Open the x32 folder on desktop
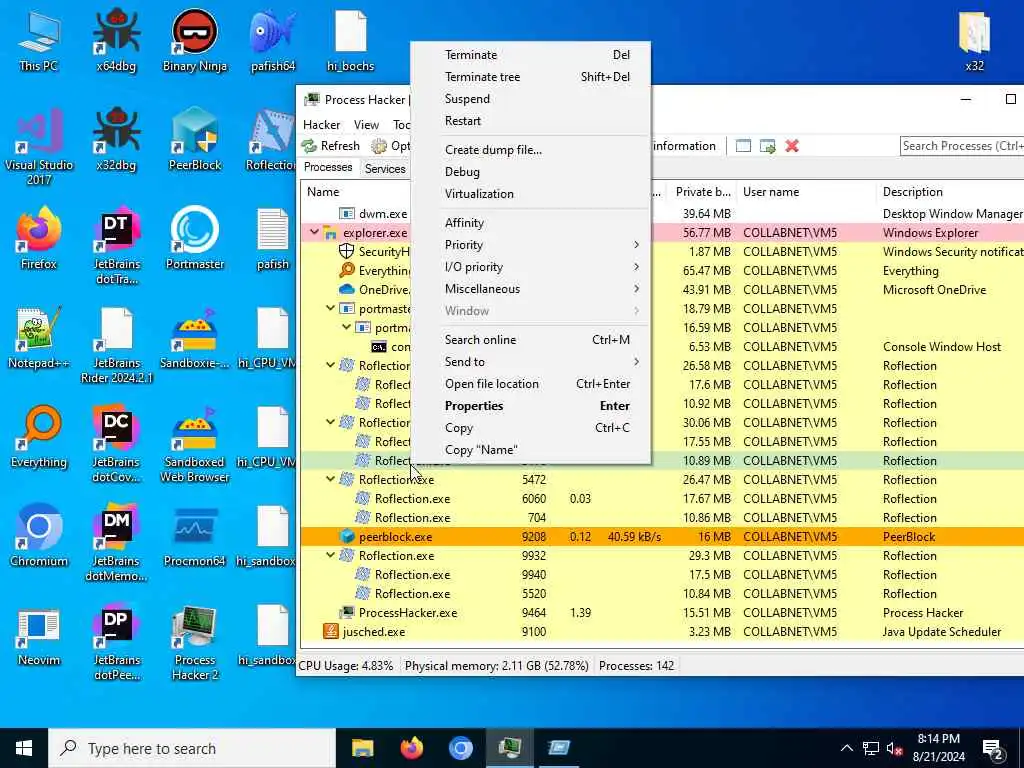Viewport: 1024px width, 768px height. pos(974,38)
